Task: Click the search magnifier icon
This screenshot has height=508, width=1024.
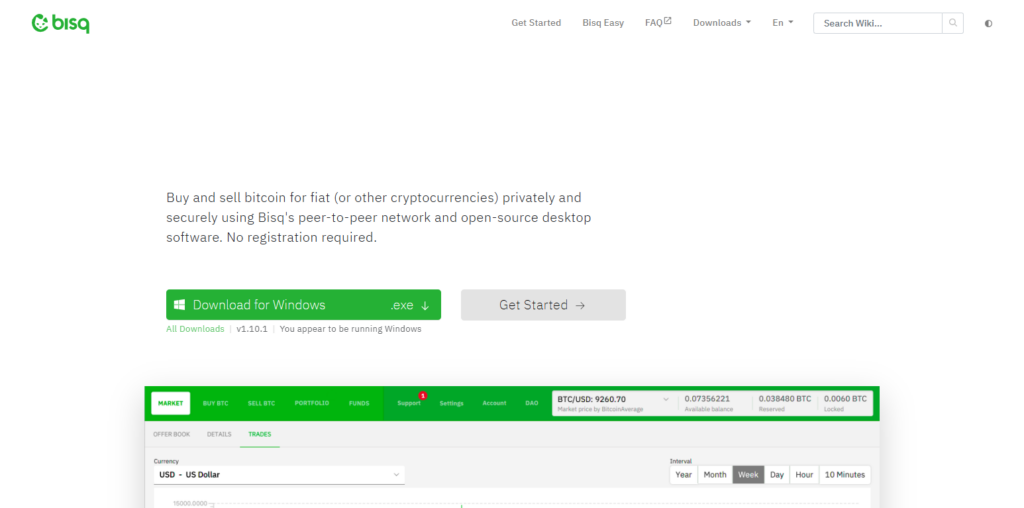Action: click(x=953, y=24)
